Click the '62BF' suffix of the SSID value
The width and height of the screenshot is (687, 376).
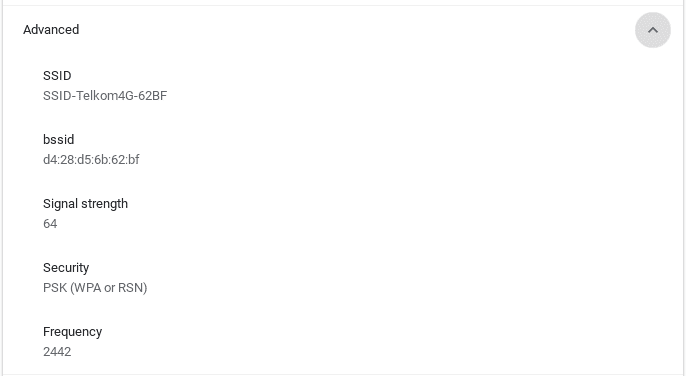click(152, 96)
